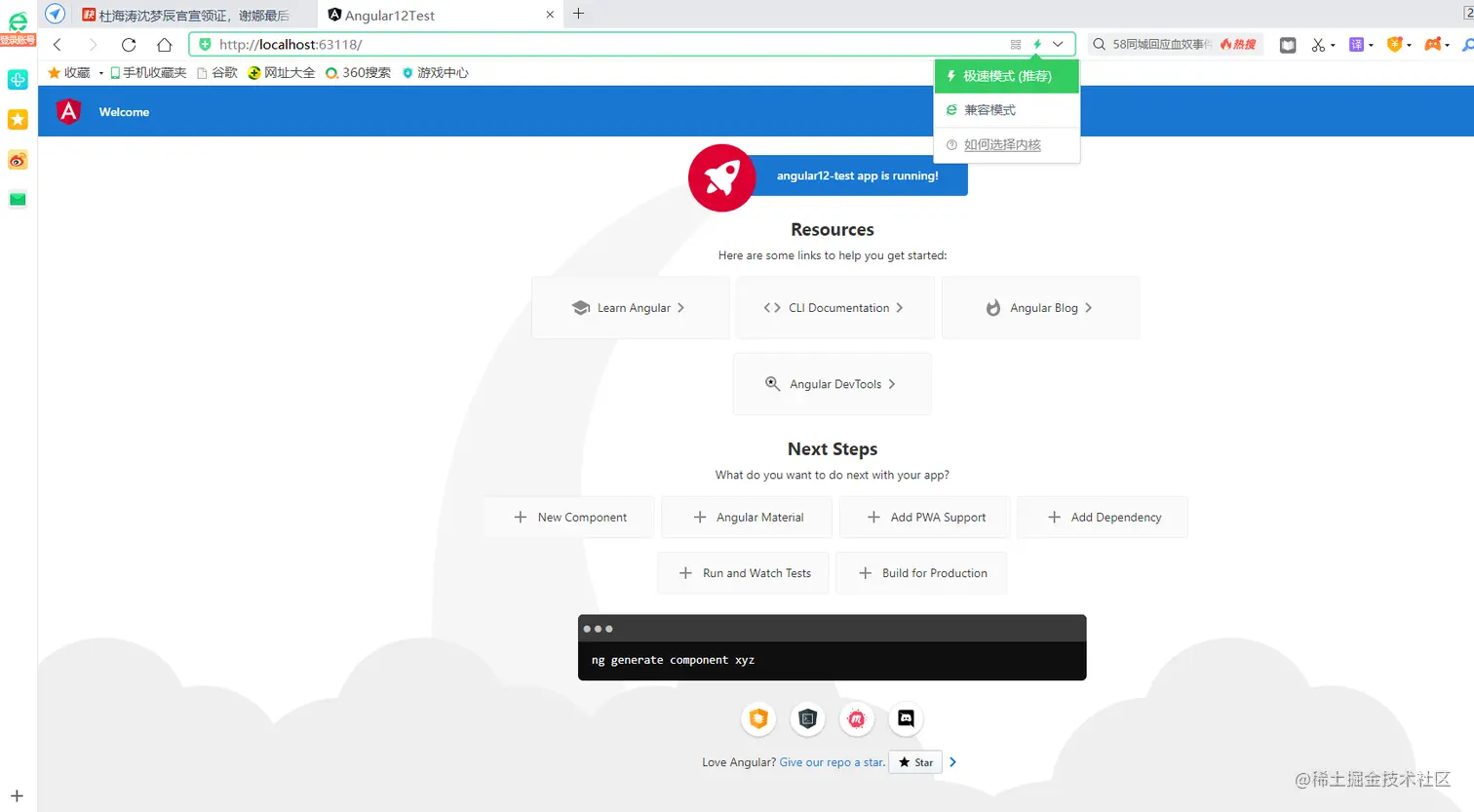1474x812 pixels.
Task: Click the rocket icon in app banner
Action: click(721, 177)
